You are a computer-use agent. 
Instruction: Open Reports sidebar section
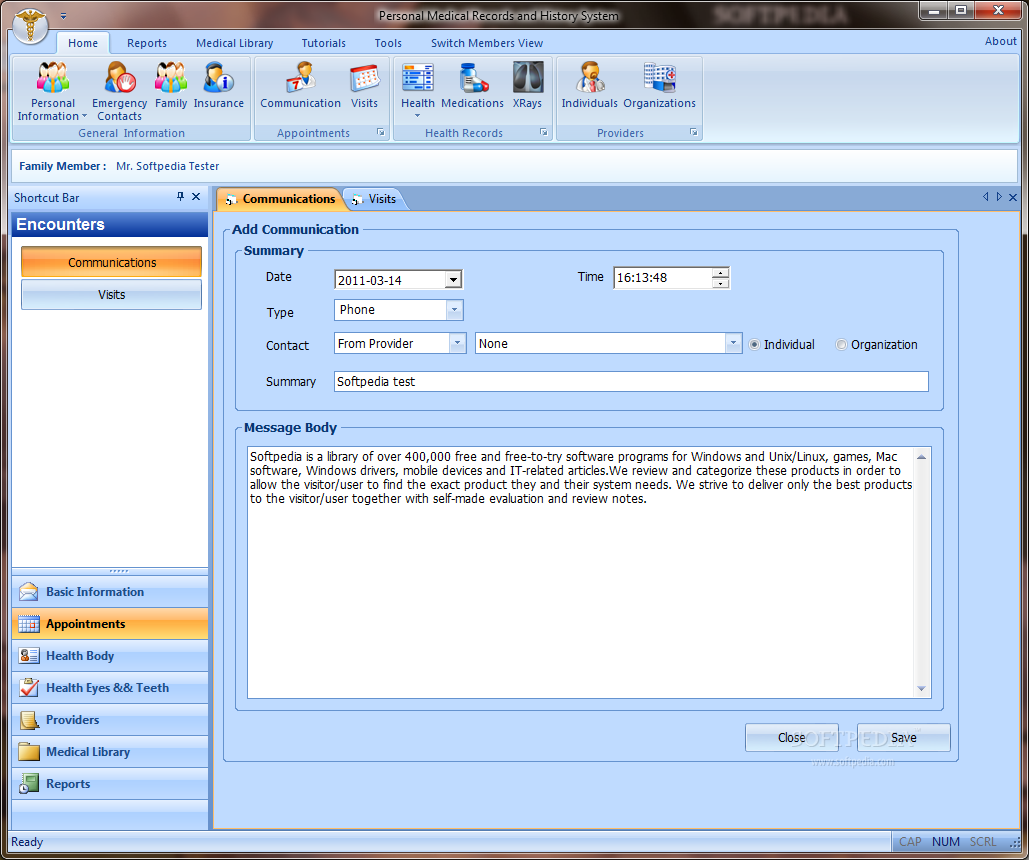(x=110, y=784)
